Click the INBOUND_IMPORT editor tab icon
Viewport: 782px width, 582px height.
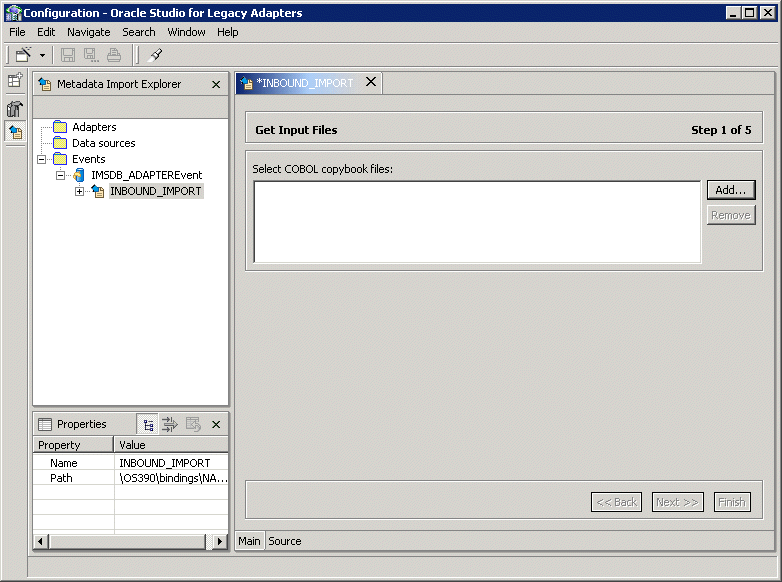point(246,83)
